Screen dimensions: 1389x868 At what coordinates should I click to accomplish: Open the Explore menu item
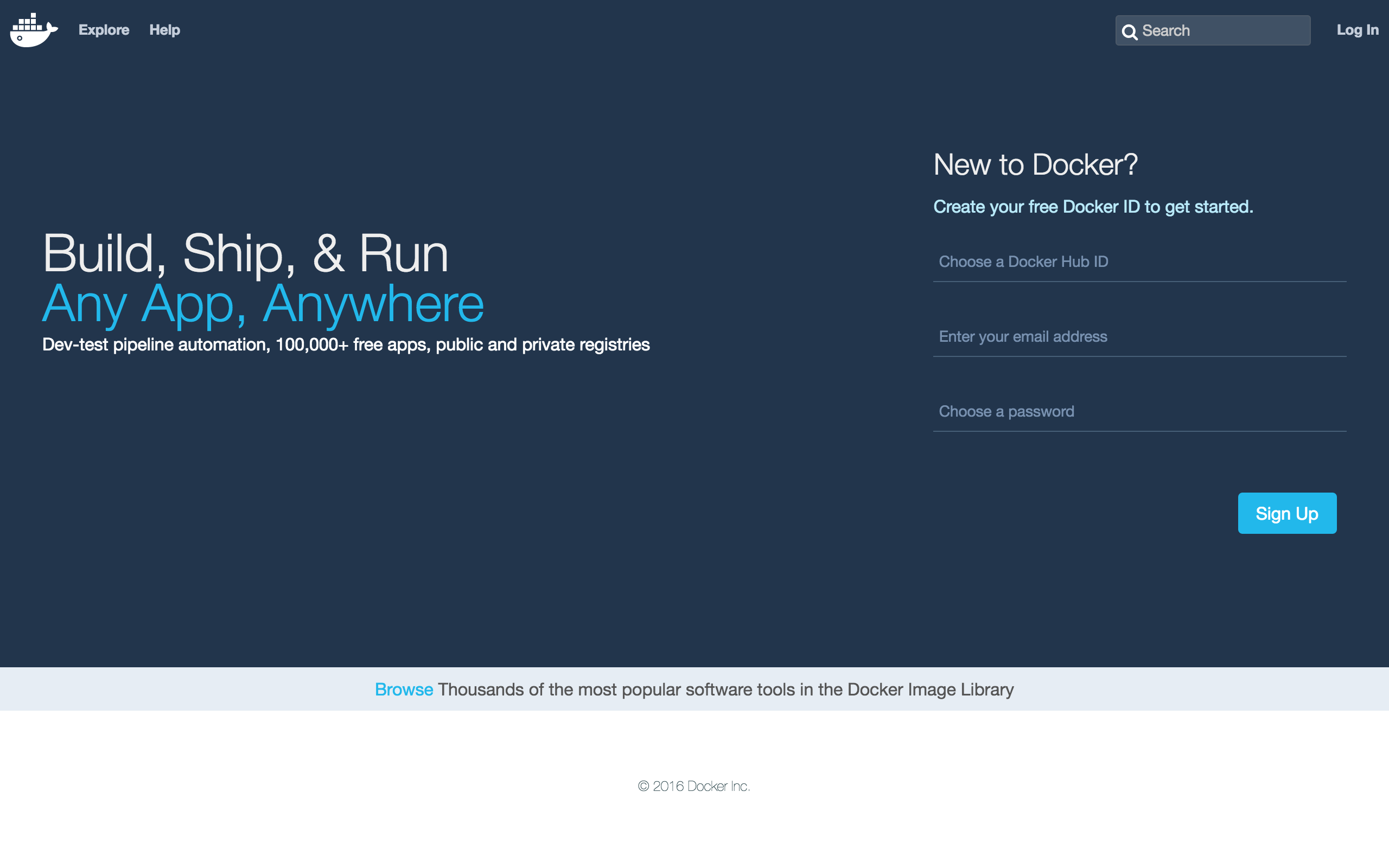(x=104, y=30)
